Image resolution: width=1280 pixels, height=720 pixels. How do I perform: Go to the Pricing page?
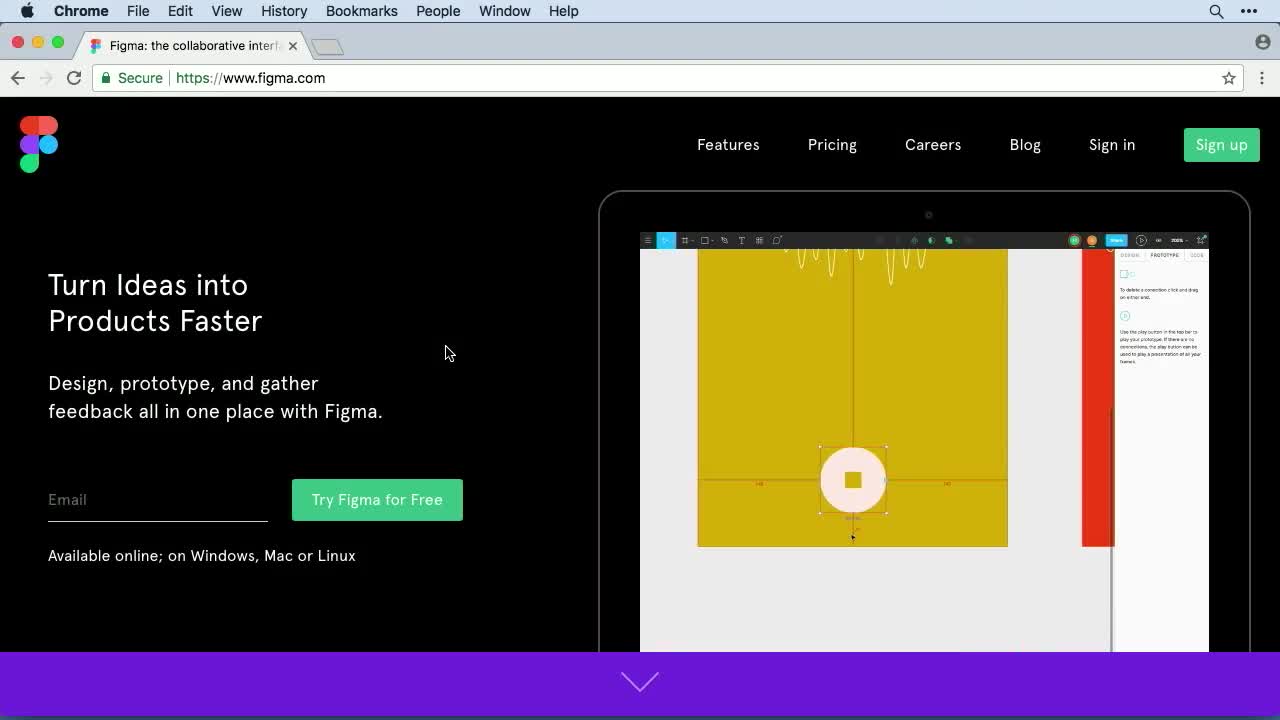click(832, 145)
